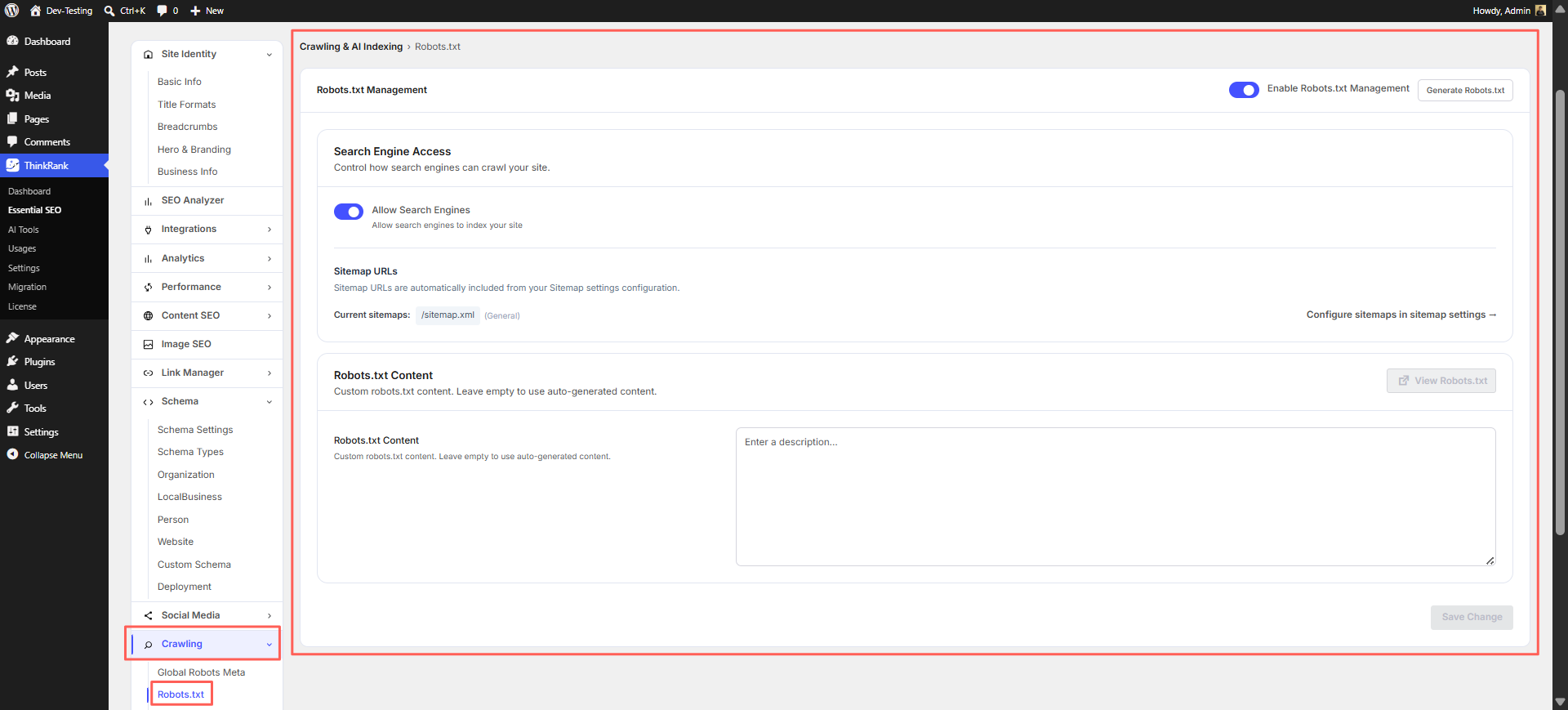Click the Ctrl+K search icon
The height and width of the screenshot is (710, 1568).
pos(109,11)
